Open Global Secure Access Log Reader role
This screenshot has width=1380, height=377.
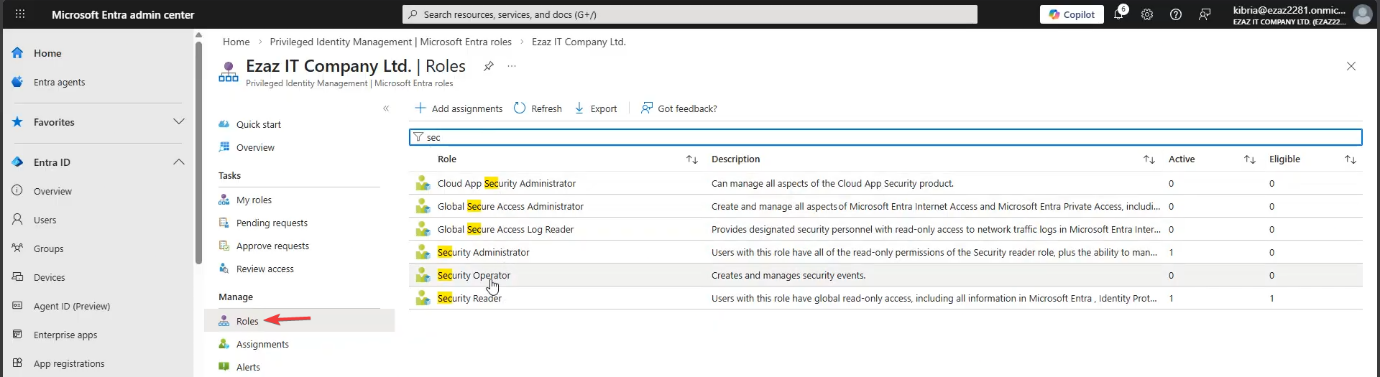[x=505, y=229]
